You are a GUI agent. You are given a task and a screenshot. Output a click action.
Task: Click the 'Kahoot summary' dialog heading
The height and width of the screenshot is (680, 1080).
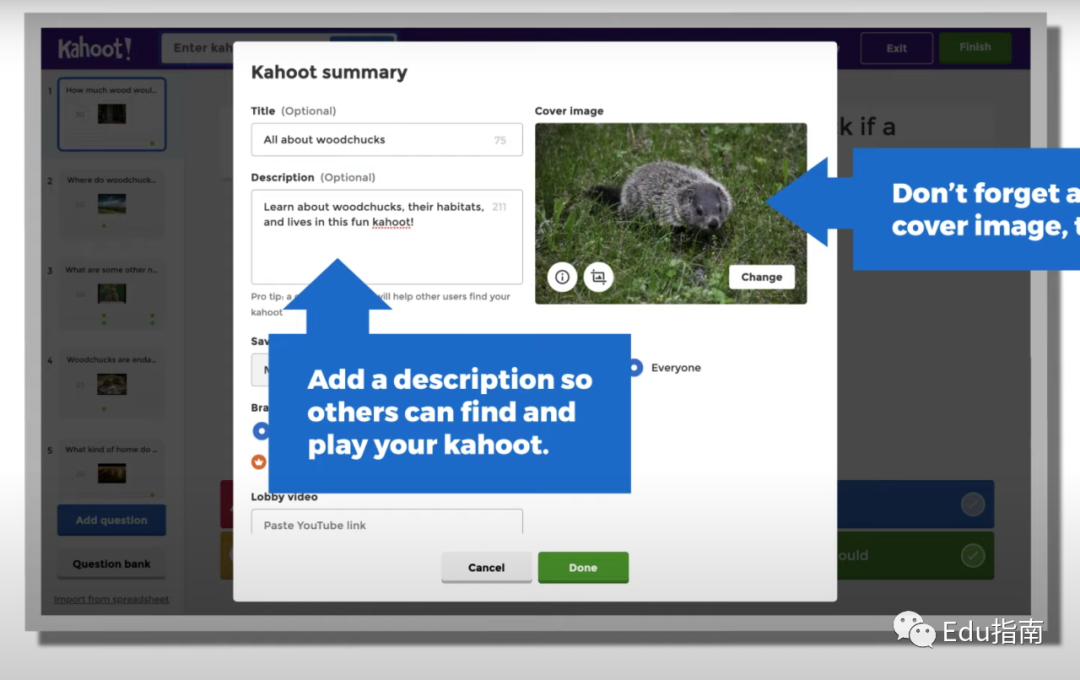tap(329, 72)
